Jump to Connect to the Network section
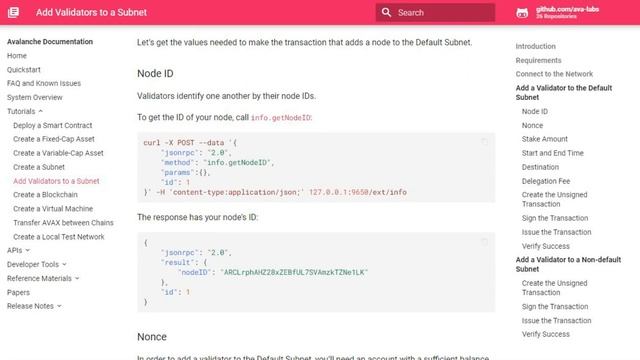640x360 pixels. 554,74
